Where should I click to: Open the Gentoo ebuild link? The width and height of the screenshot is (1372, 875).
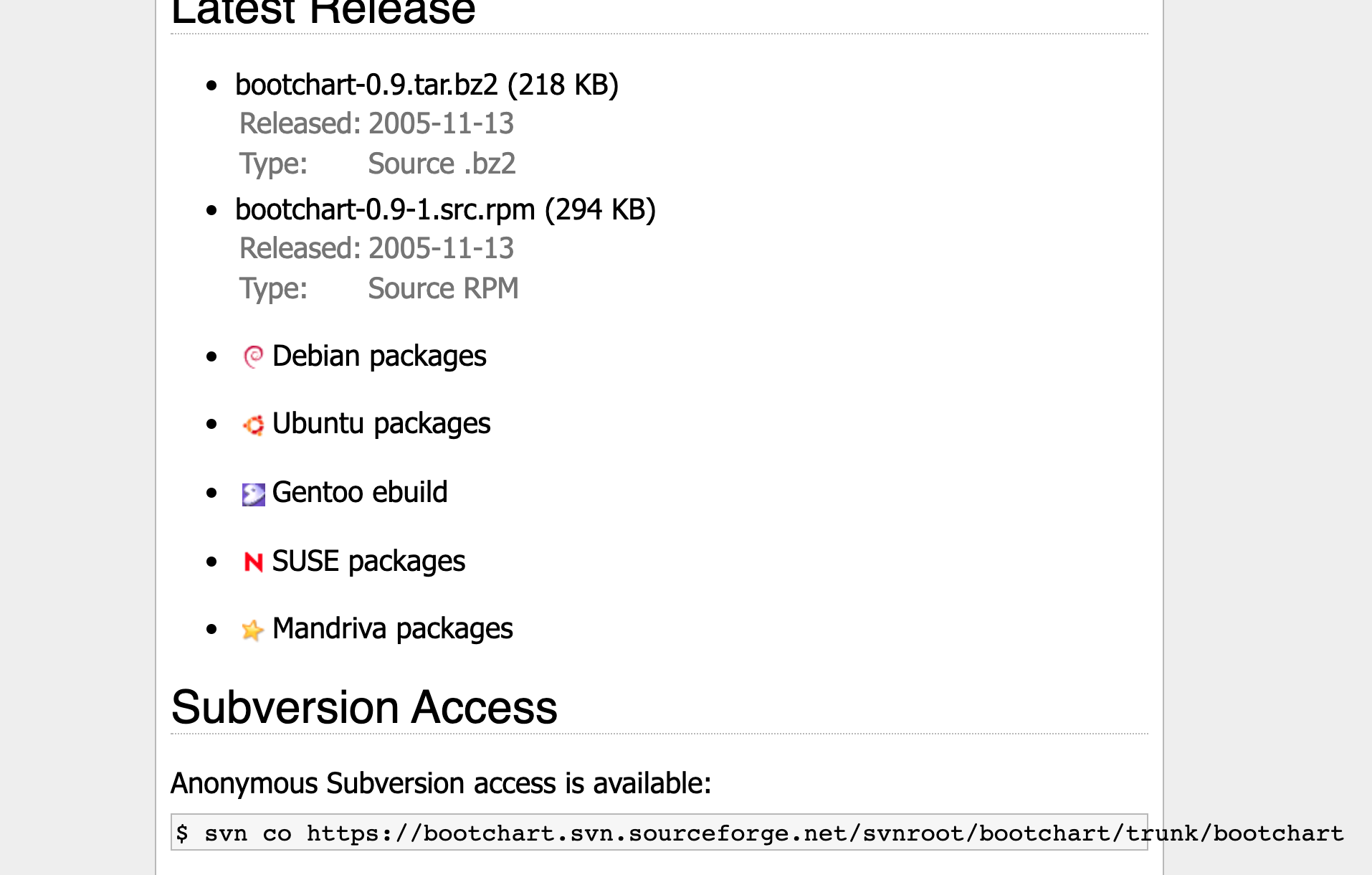coord(360,493)
